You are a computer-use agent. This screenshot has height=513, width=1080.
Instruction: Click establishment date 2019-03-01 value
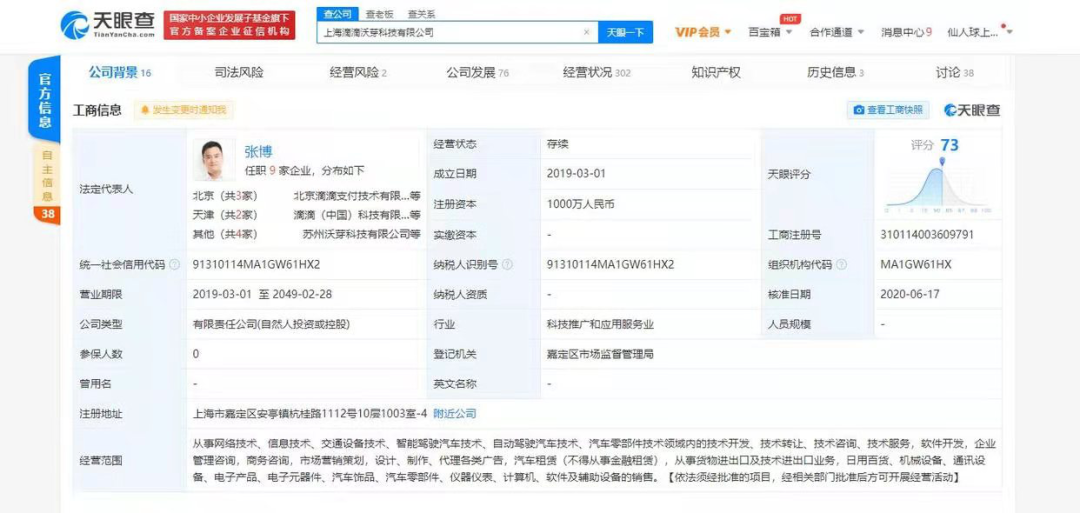(x=577, y=174)
